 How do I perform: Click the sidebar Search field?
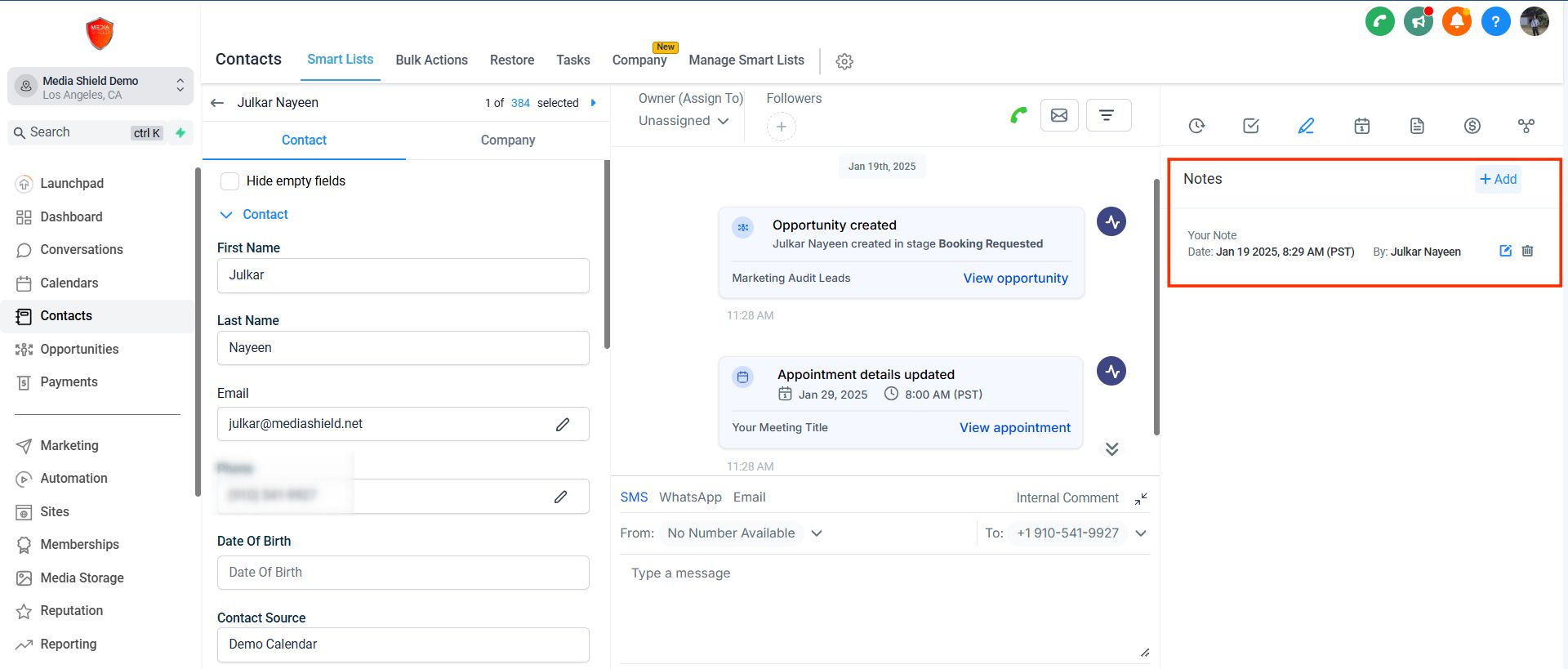(87, 132)
